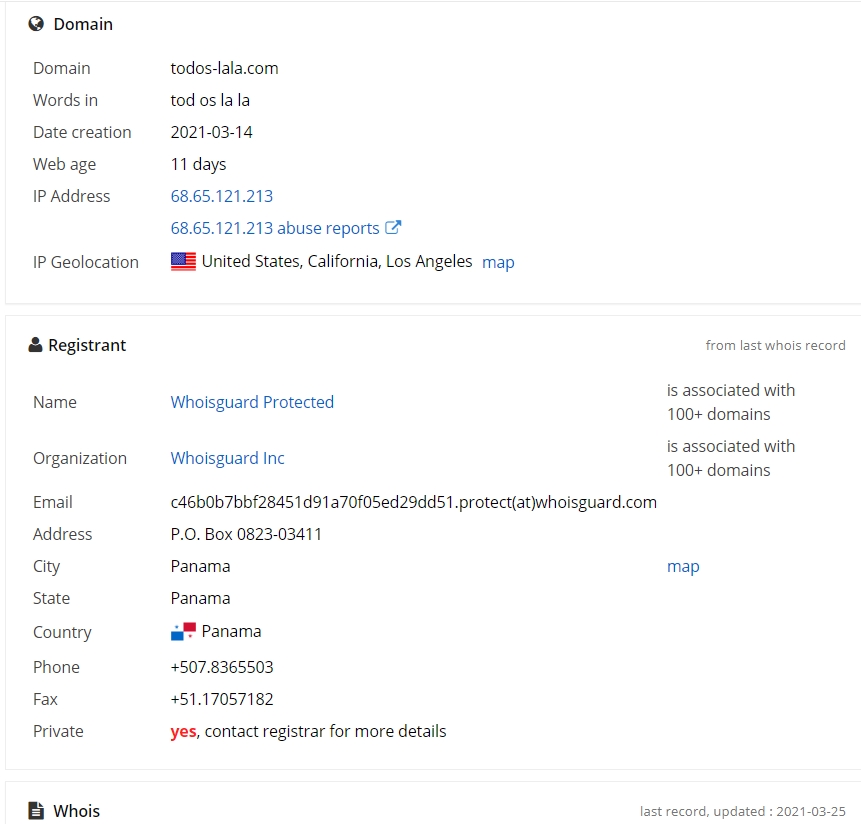Open map link next to Los Angeles

498,262
